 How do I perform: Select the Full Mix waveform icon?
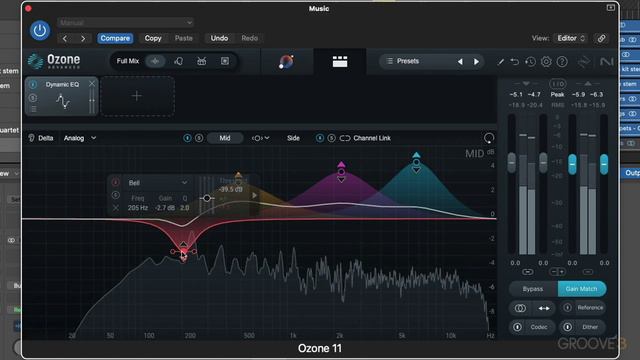pyautogui.click(x=155, y=61)
